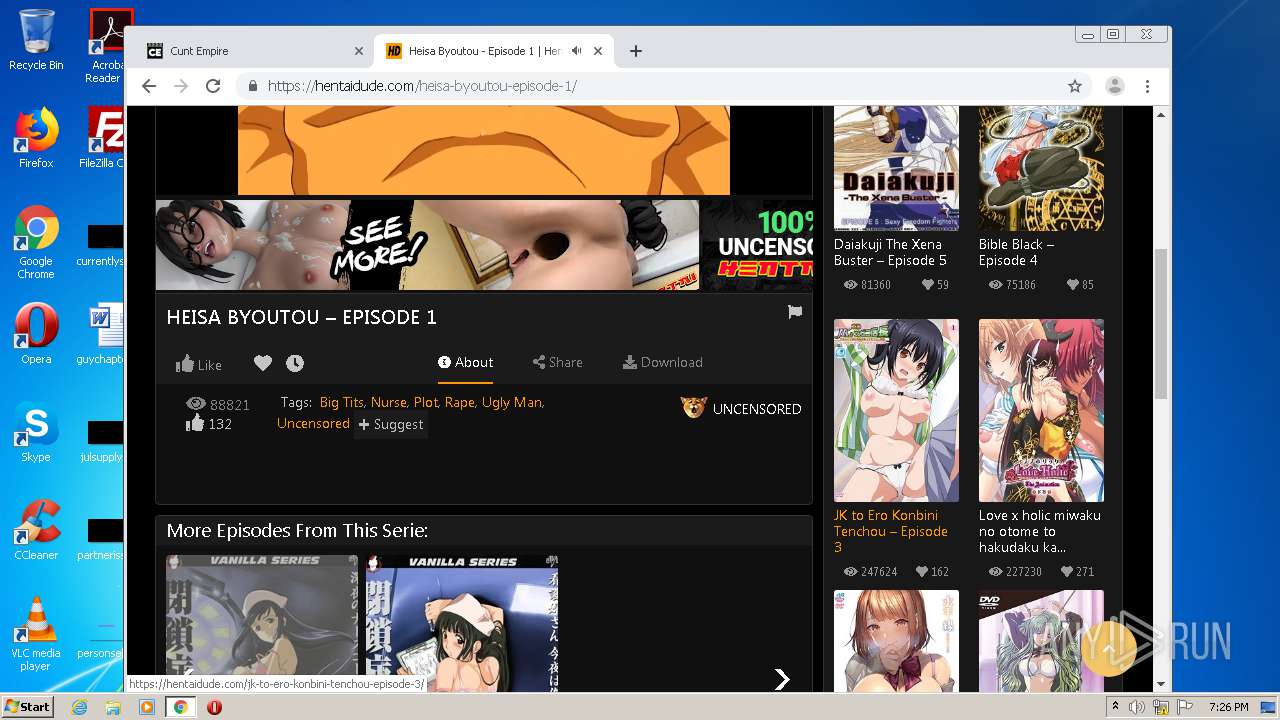This screenshot has width=1280, height=720.
Task: Reload the current page
Action: (x=213, y=86)
